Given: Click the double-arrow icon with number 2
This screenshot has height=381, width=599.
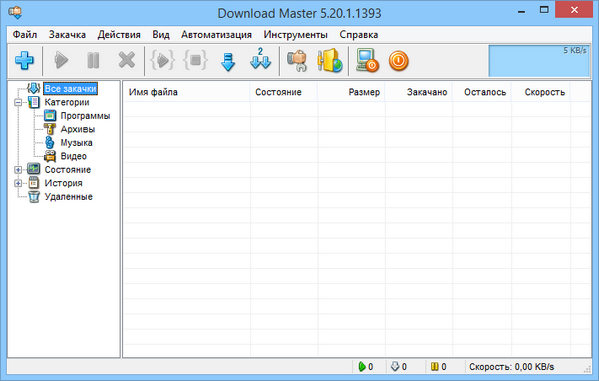Looking at the screenshot, I should [x=261, y=59].
